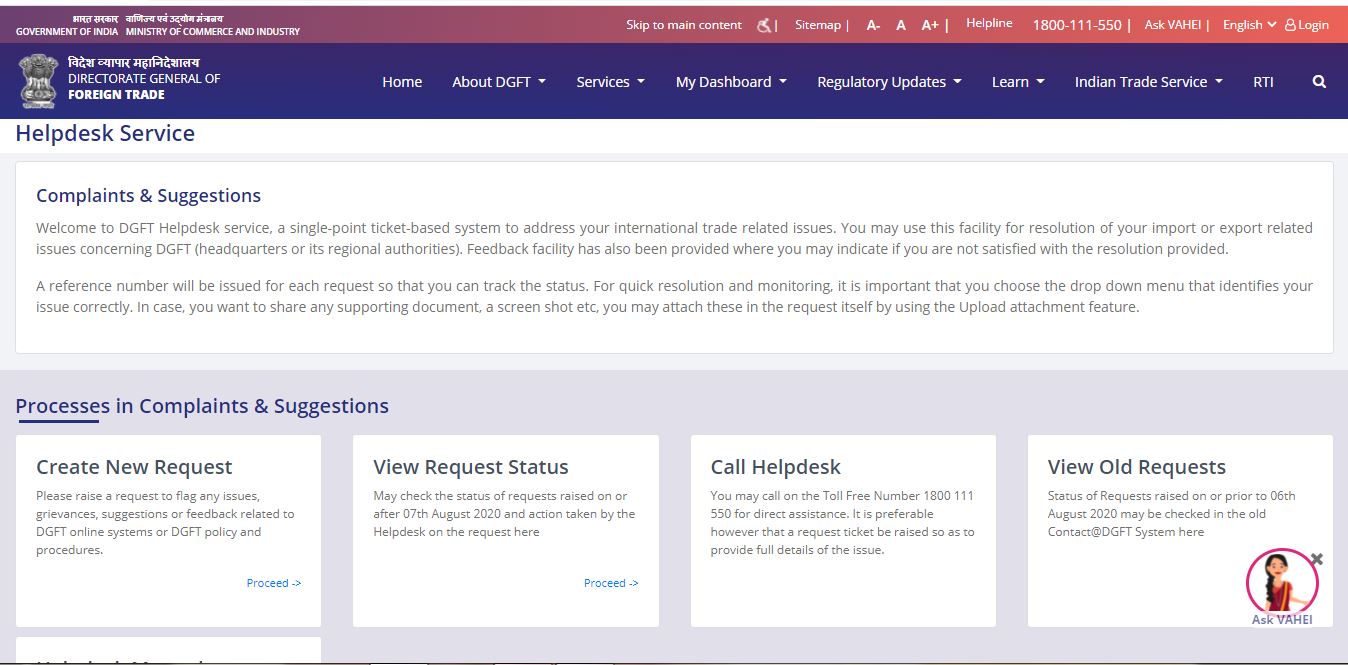1348x665 pixels.
Task: Close the Ask VAHEI chatbot widget
Action: 1317,559
